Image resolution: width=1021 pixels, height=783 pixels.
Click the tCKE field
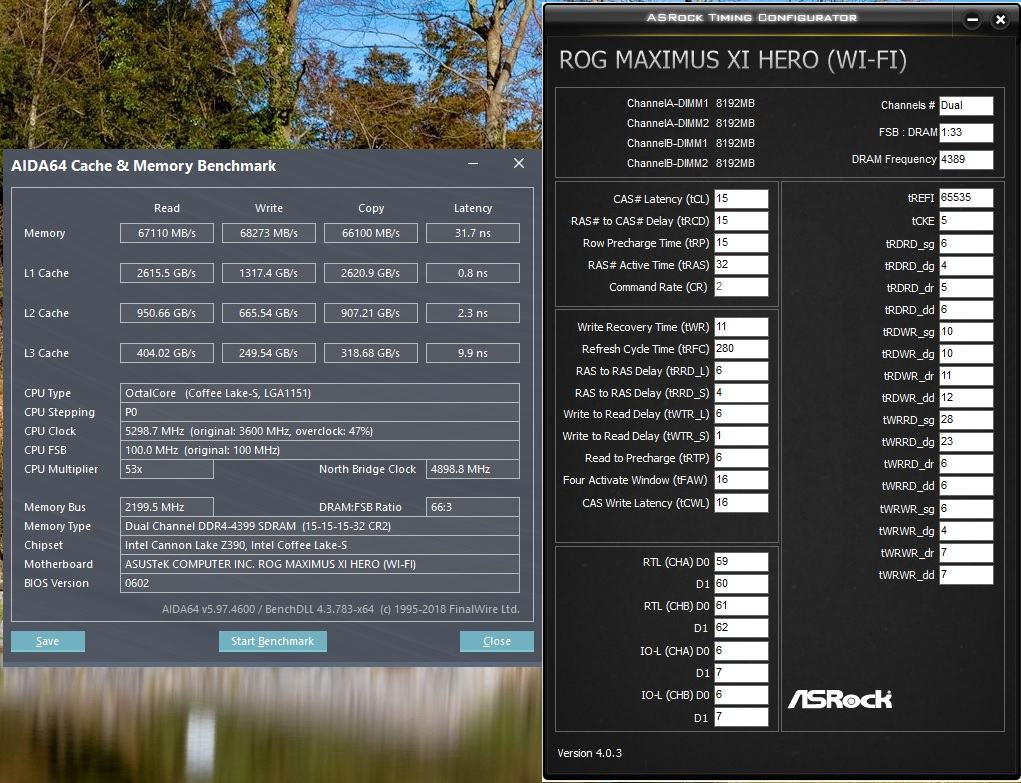[x=966, y=221]
